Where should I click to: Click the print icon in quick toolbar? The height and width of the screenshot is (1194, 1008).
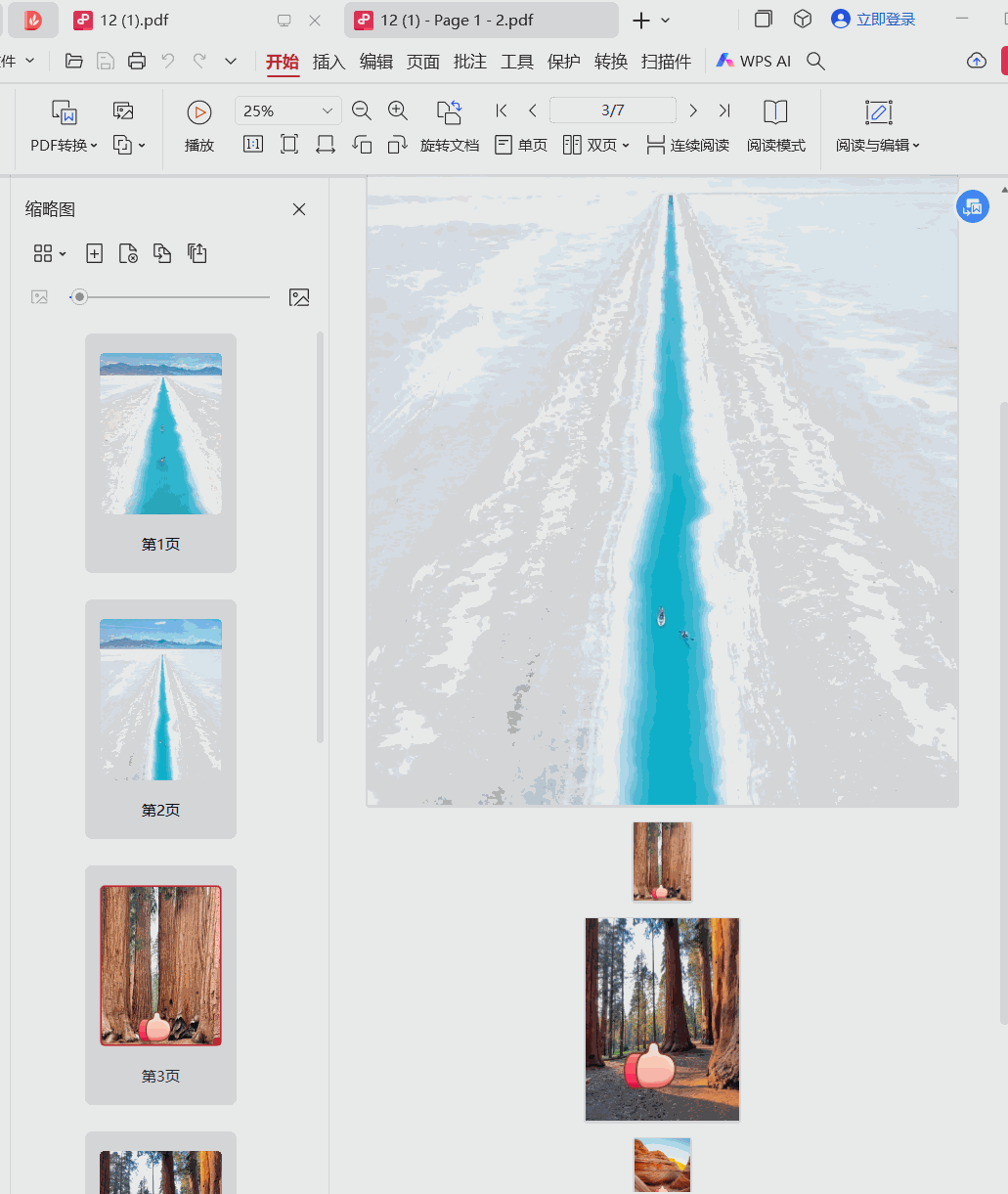pyautogui.click(x=137, y=62)
